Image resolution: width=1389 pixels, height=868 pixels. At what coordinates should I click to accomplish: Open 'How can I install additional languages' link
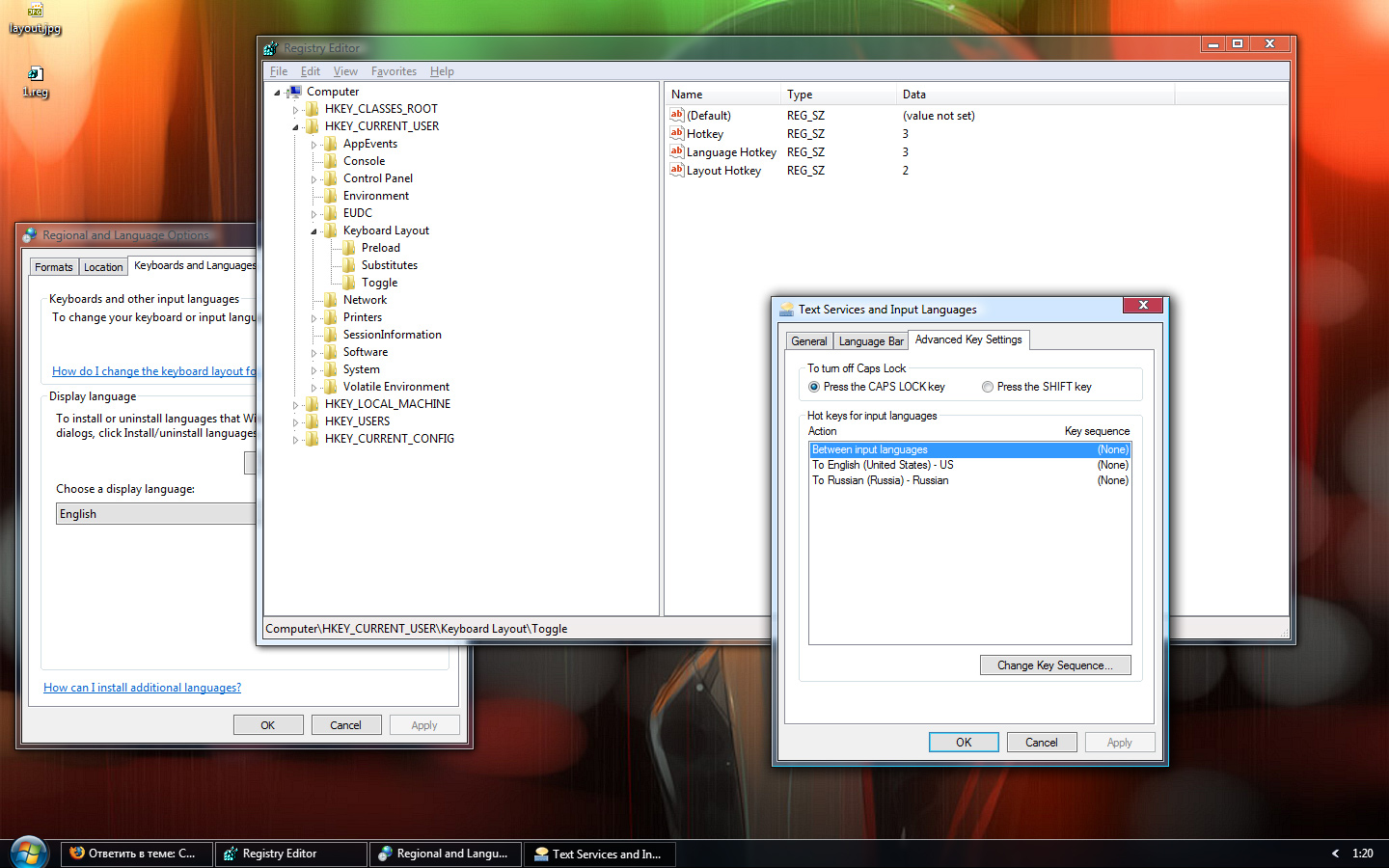142,688
